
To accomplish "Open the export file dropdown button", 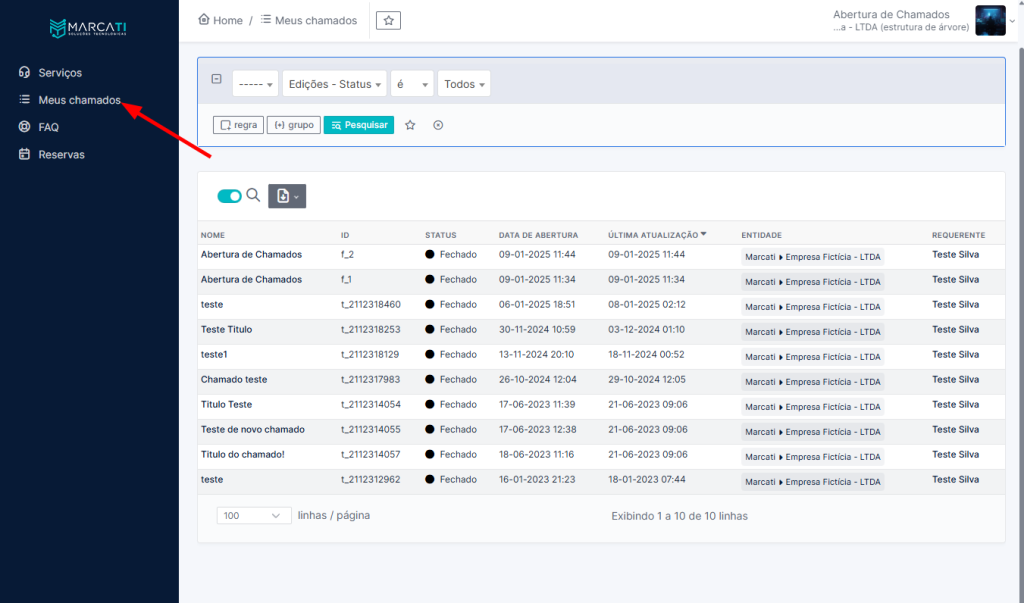I will click(287, 196).
